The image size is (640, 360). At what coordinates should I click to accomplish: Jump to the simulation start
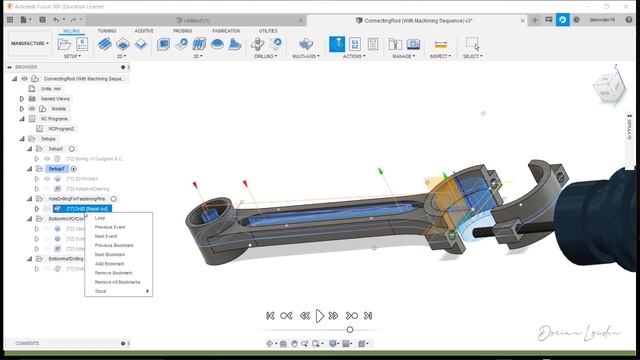[x=270, y=316]
